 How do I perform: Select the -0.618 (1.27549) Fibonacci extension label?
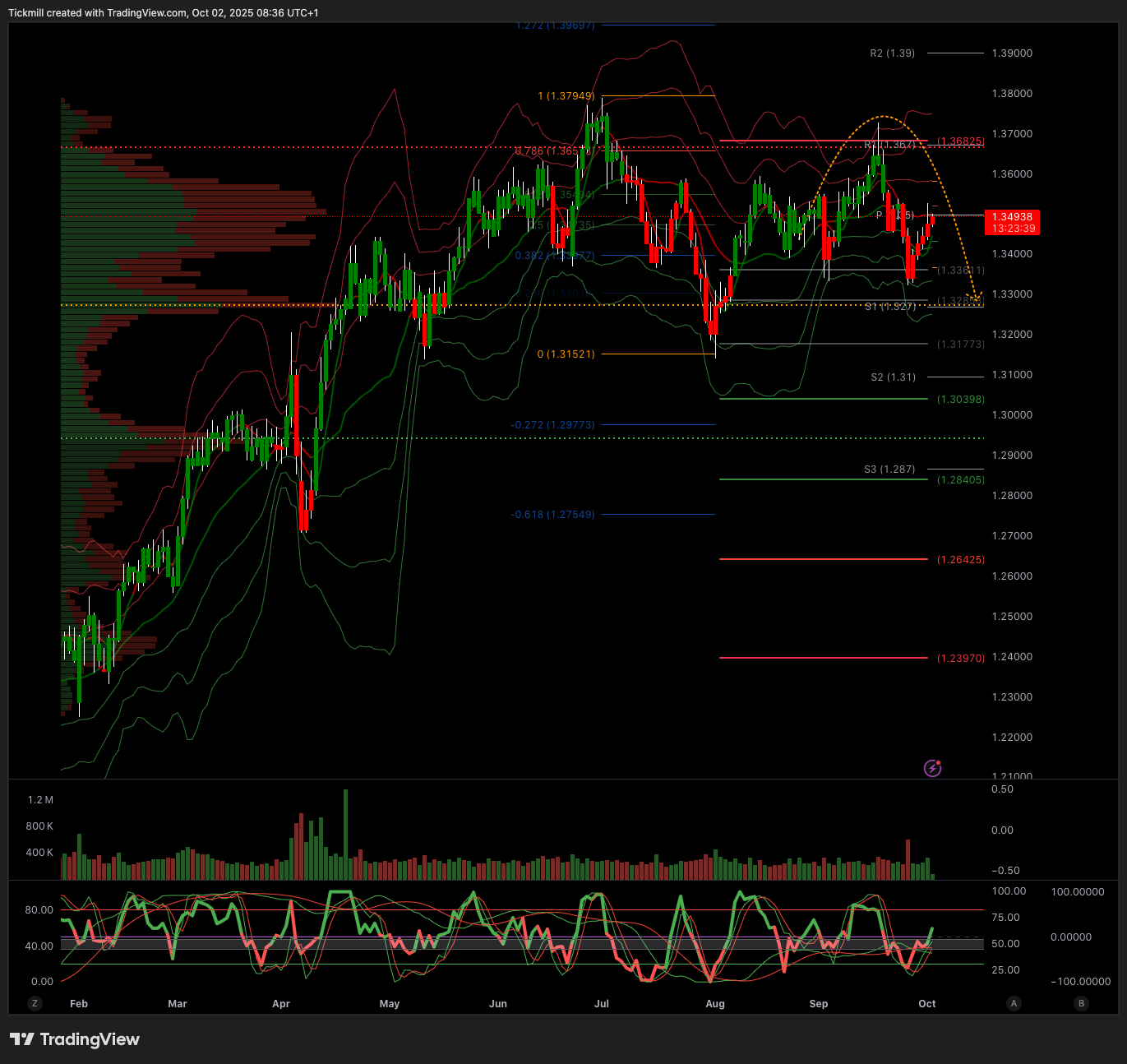(x=552, y=515)
